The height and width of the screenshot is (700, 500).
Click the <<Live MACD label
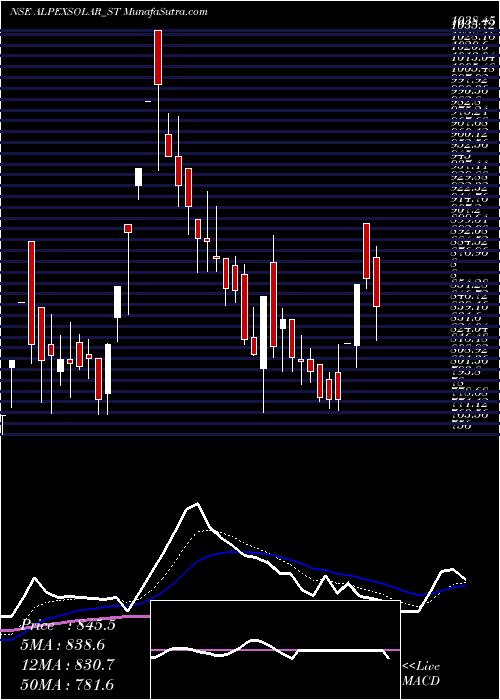point(421,674)
